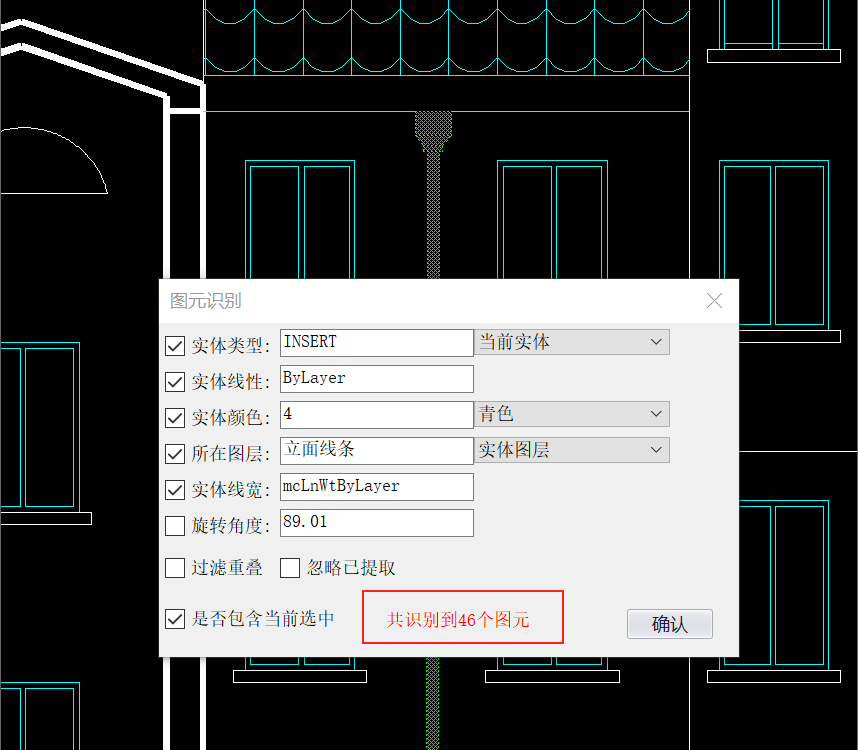The image size is (858, 750).
Task: Click the color value field showing 4
Action: pos(376,415)
